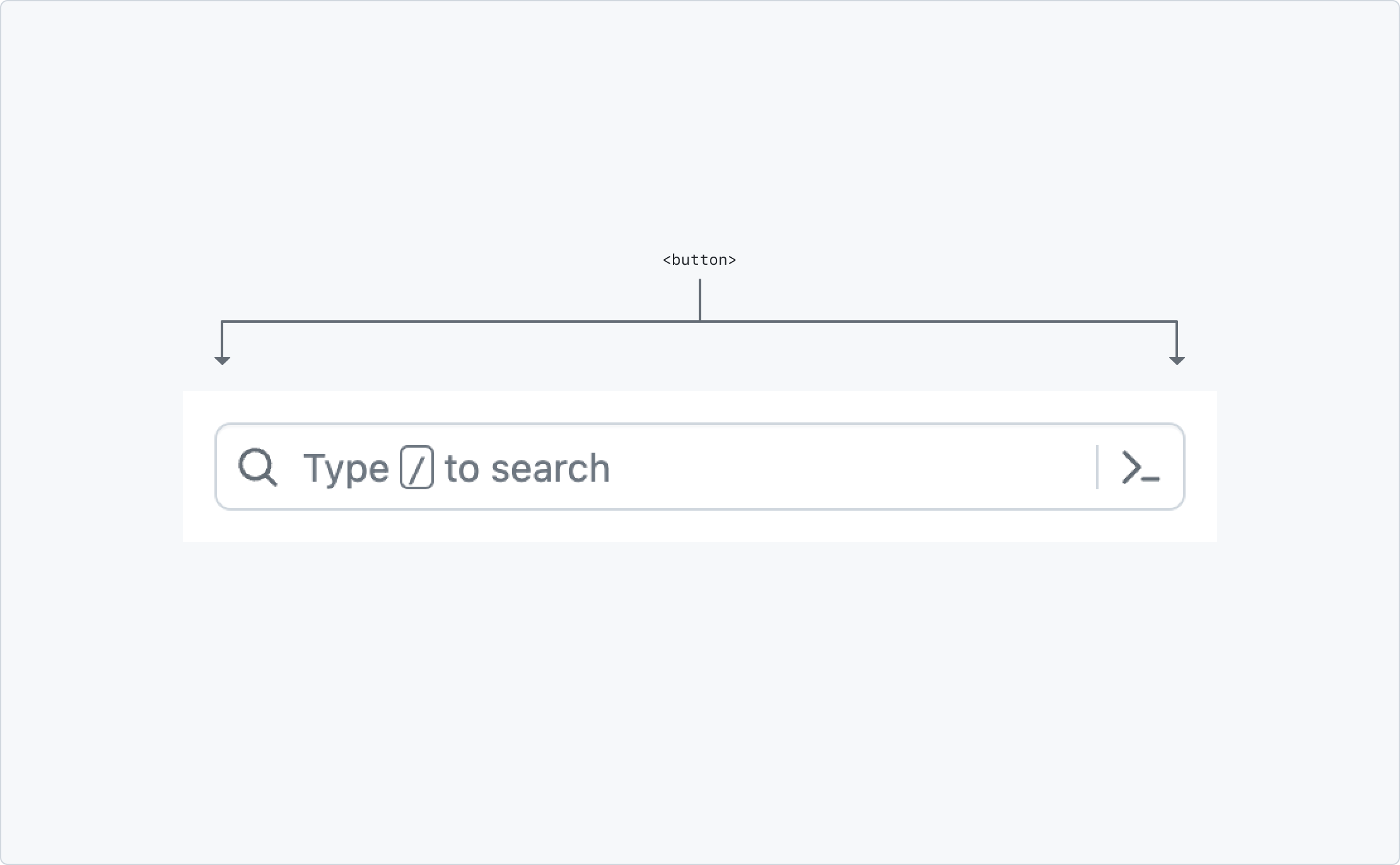Click the right vertical leg of bracket
Viewport: 1400px width, 865px height.
1177,339
